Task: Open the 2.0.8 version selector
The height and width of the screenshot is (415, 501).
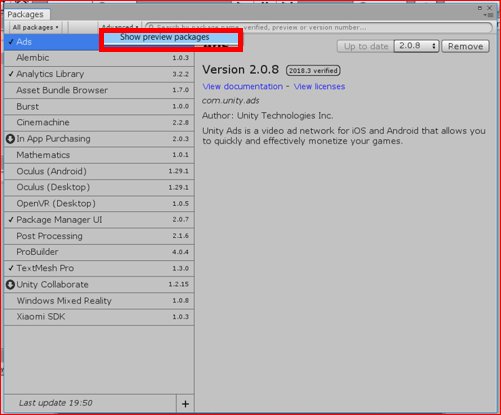Action: [x=416, y=46]
